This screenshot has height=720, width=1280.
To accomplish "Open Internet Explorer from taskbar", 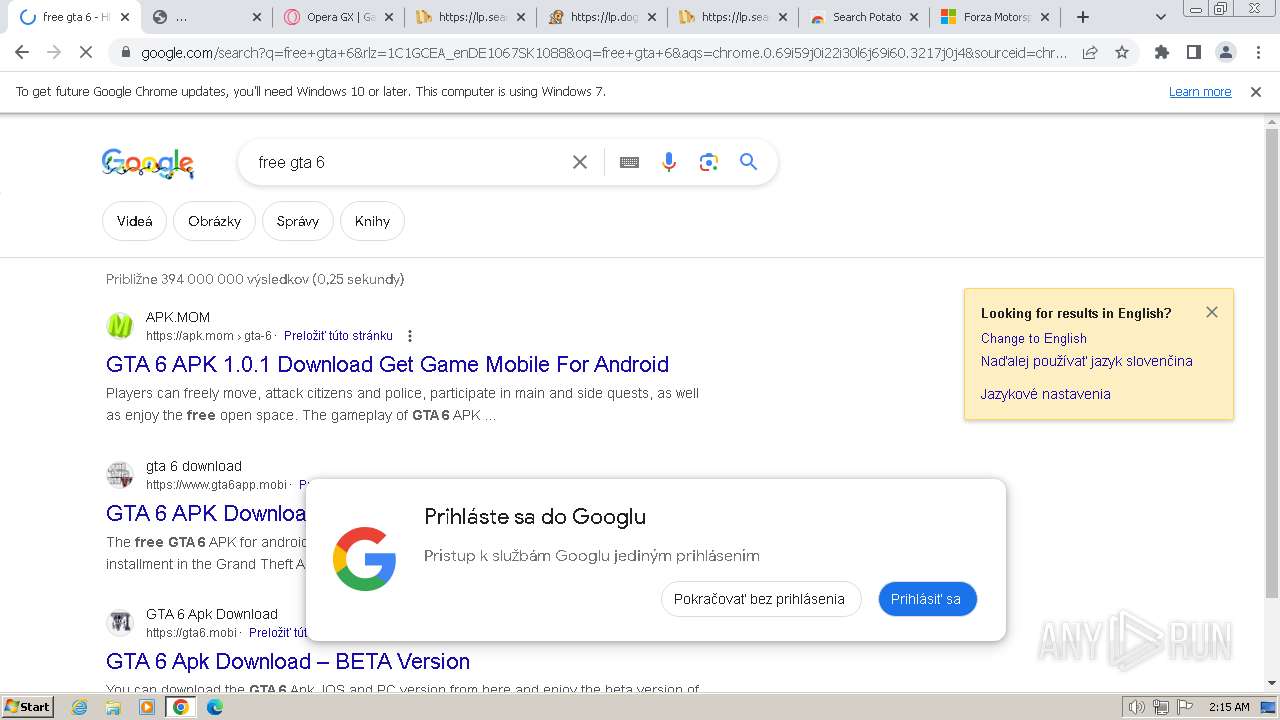I will click(80, 707).
